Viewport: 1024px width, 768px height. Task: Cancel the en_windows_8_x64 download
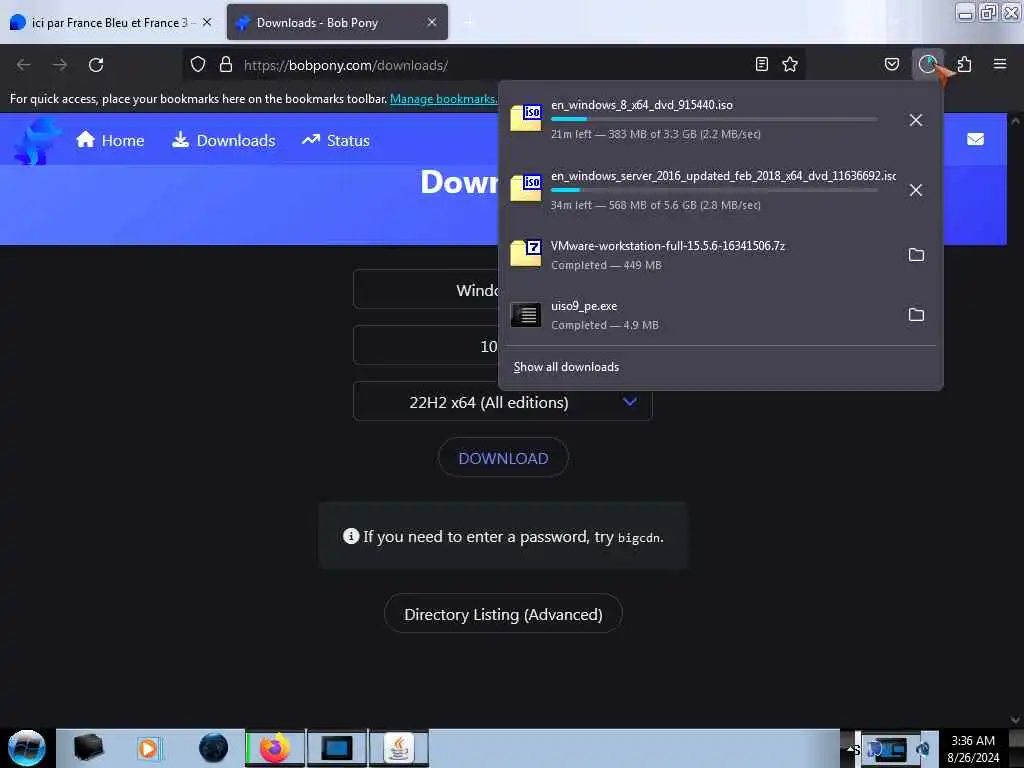click(916, 120)
